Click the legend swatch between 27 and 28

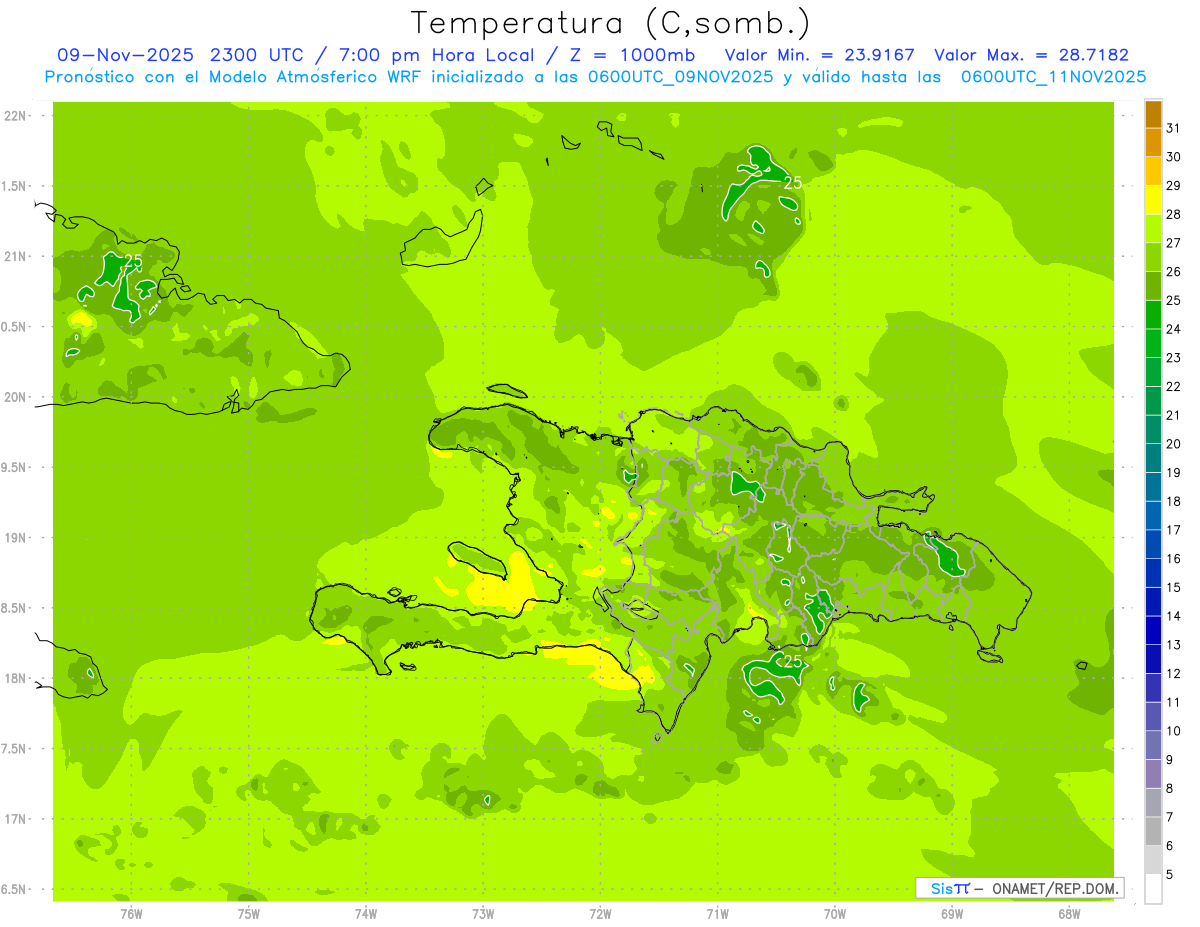tap(1153, 229)
